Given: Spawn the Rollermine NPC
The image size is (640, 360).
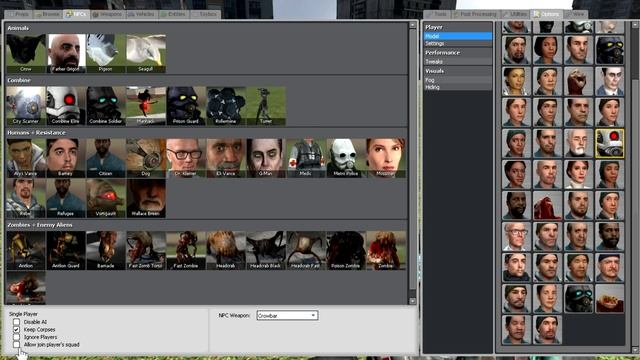Looking at the screenshot, I should pyautogui.click(x=226, y=106).
